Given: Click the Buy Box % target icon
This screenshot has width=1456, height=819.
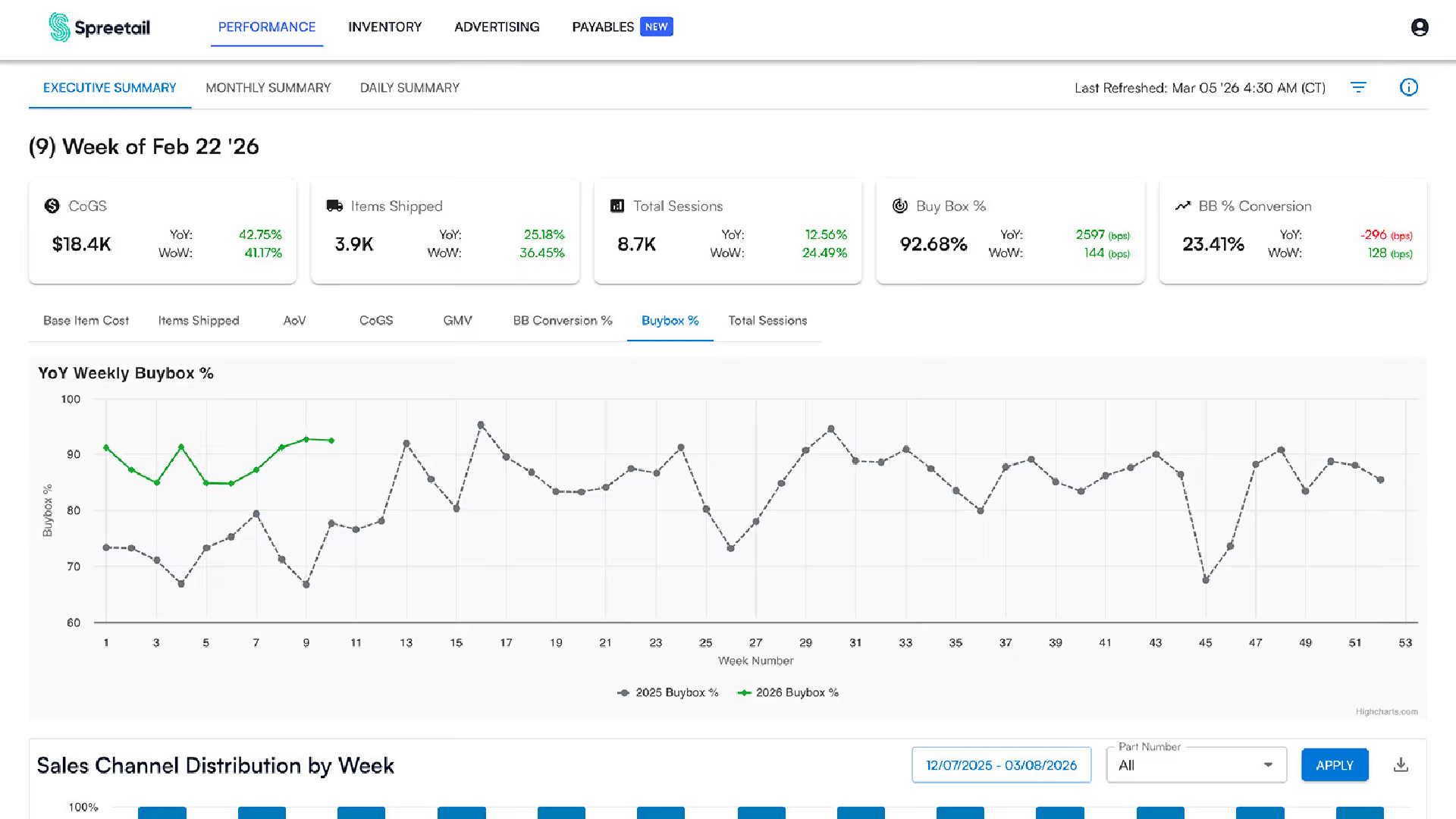Looking at the screenshot, I should pyautogui.click(x=900, y=206).
